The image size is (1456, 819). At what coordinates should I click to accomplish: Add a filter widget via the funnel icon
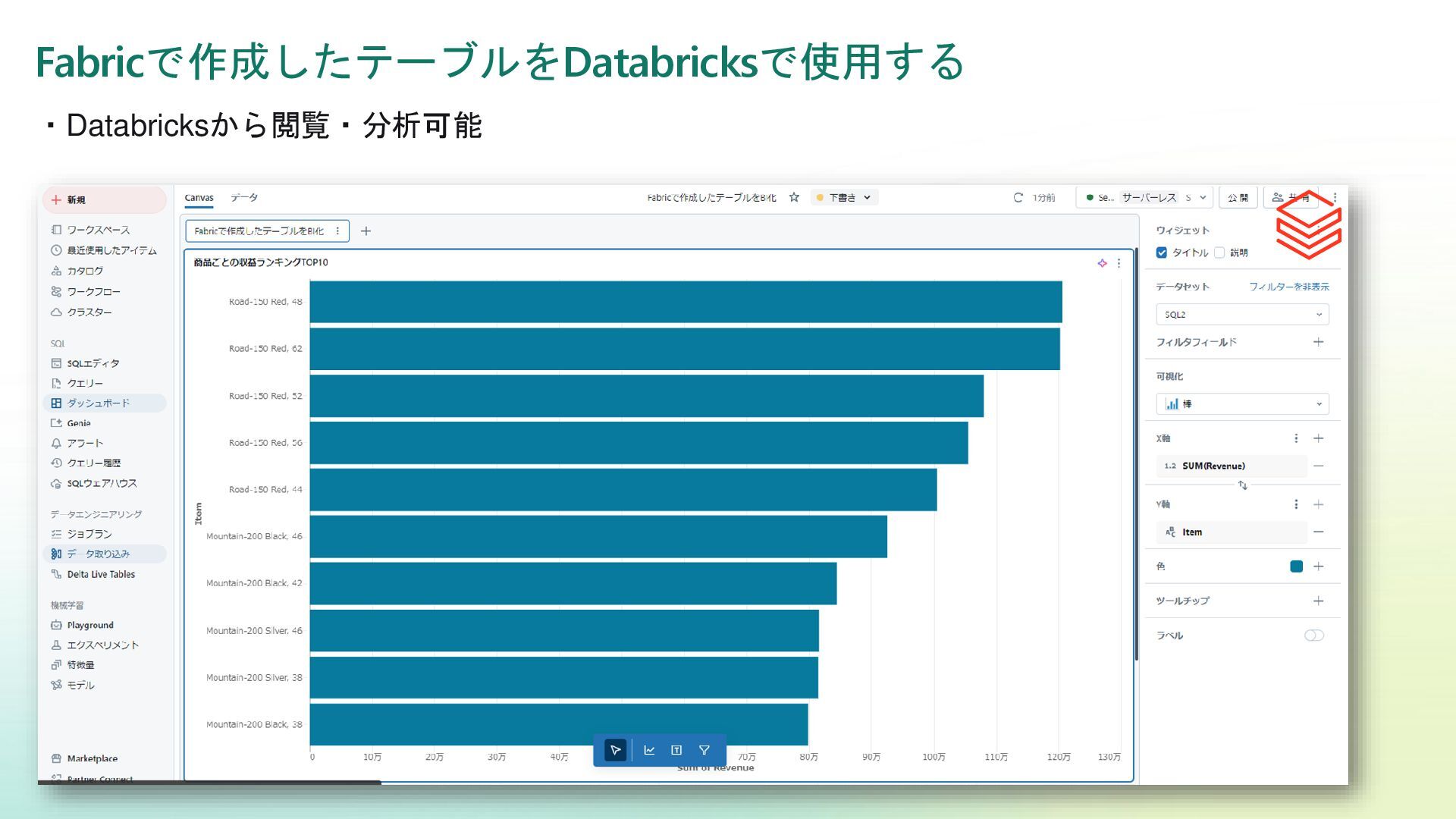tap(704, 750)
